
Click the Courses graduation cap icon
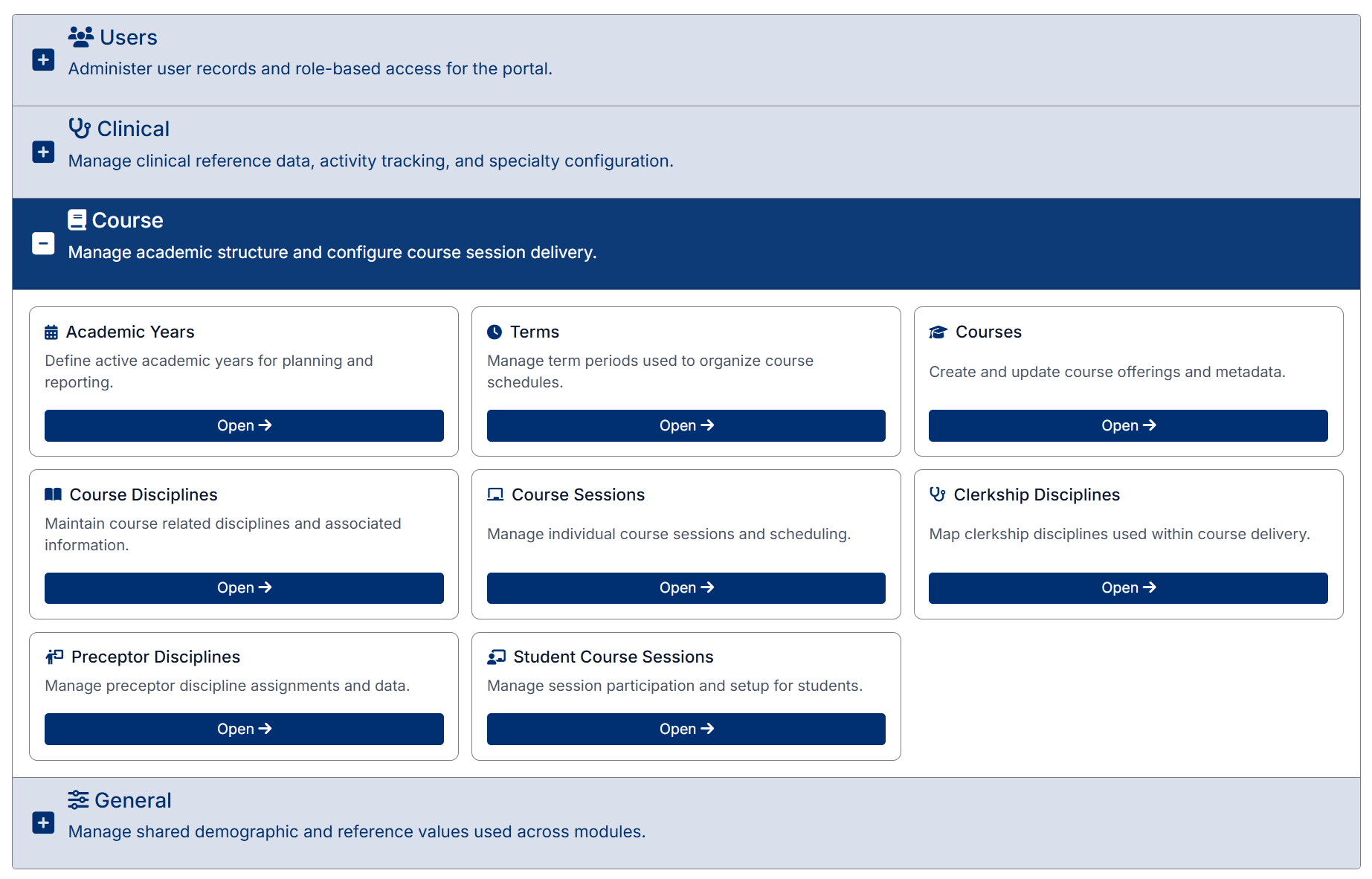click(x=938, y=332)
